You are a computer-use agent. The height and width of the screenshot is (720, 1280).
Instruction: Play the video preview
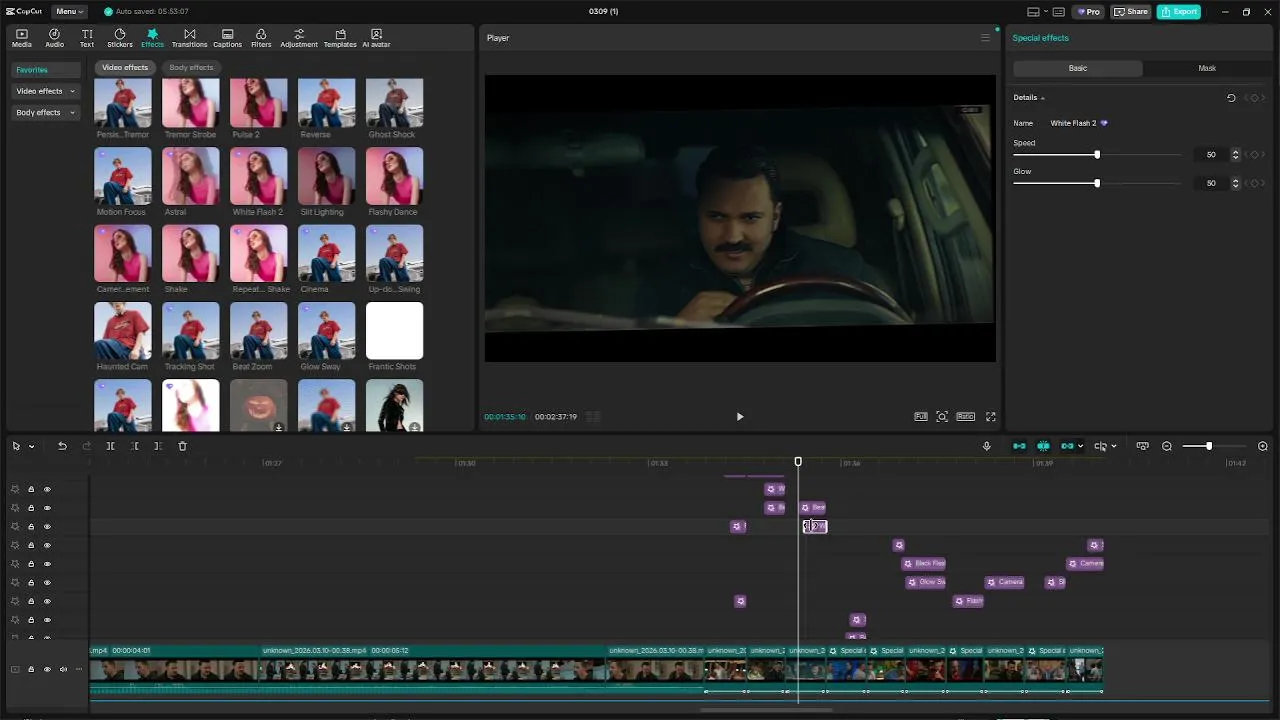coord(740,417)
